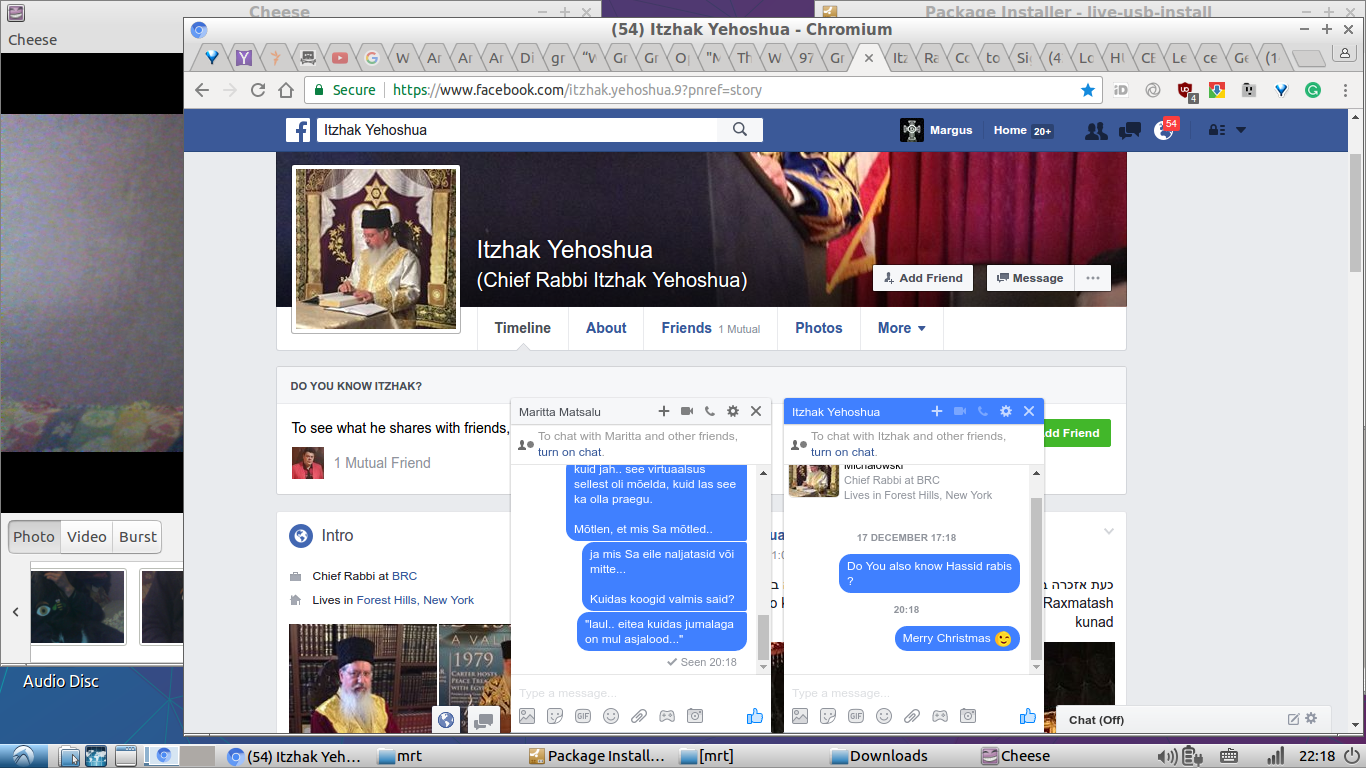Image resolution: width=1366 pixels, height=768 pixels.
Task: Add friends to Maritta Matsalu chat
Action: coord(664,411)
